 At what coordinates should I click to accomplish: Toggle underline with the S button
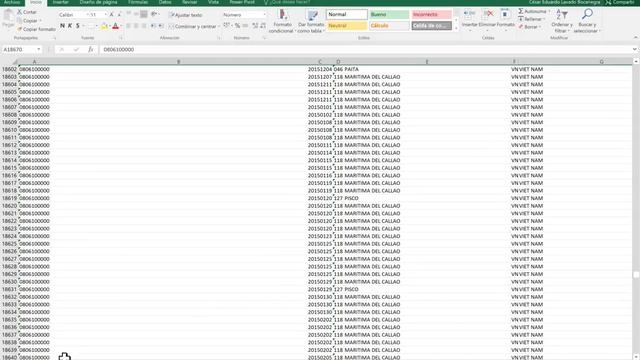pyautogui.click(x=78, y=26)
